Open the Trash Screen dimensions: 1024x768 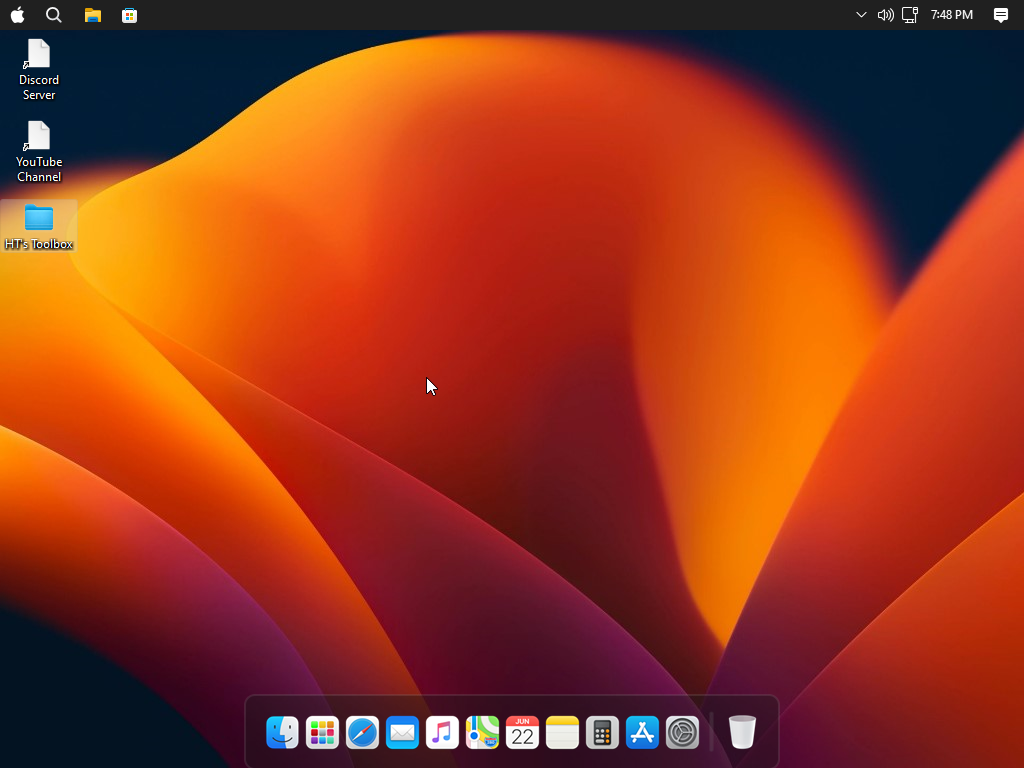(x=742, y=732)
